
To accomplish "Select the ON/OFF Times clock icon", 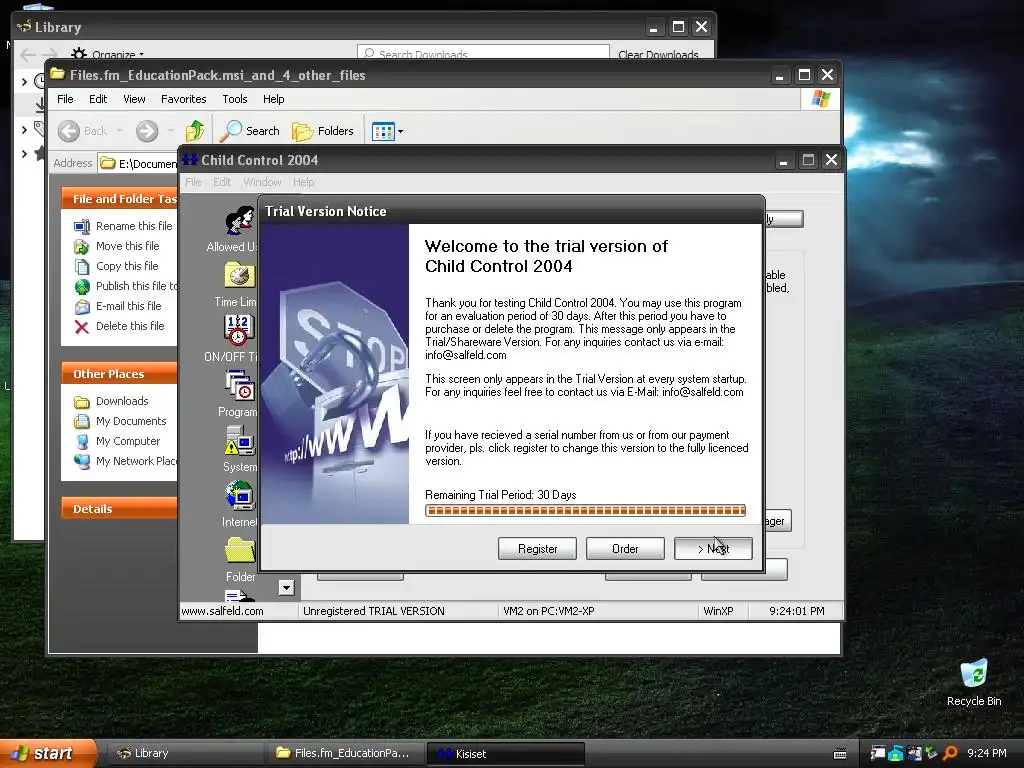I will click(x=240, y=330).
